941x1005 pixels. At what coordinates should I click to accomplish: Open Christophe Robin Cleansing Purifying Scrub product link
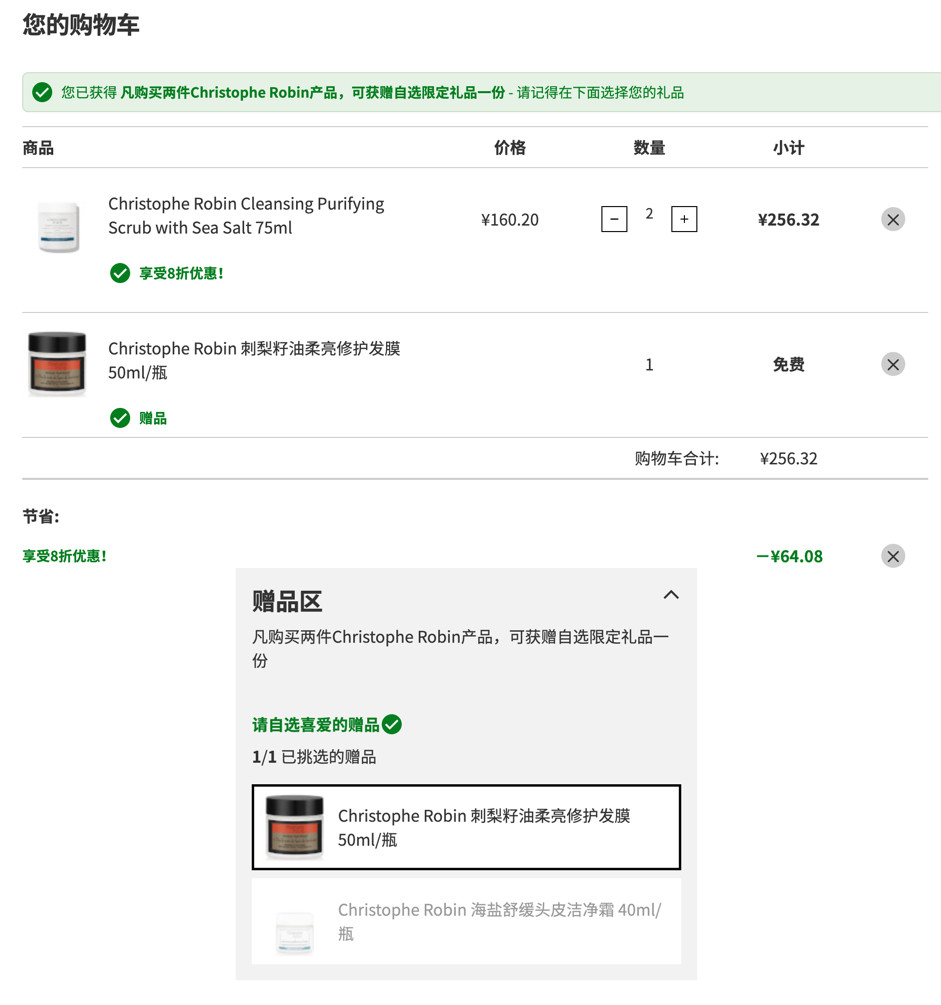click(x=246, y=215)
